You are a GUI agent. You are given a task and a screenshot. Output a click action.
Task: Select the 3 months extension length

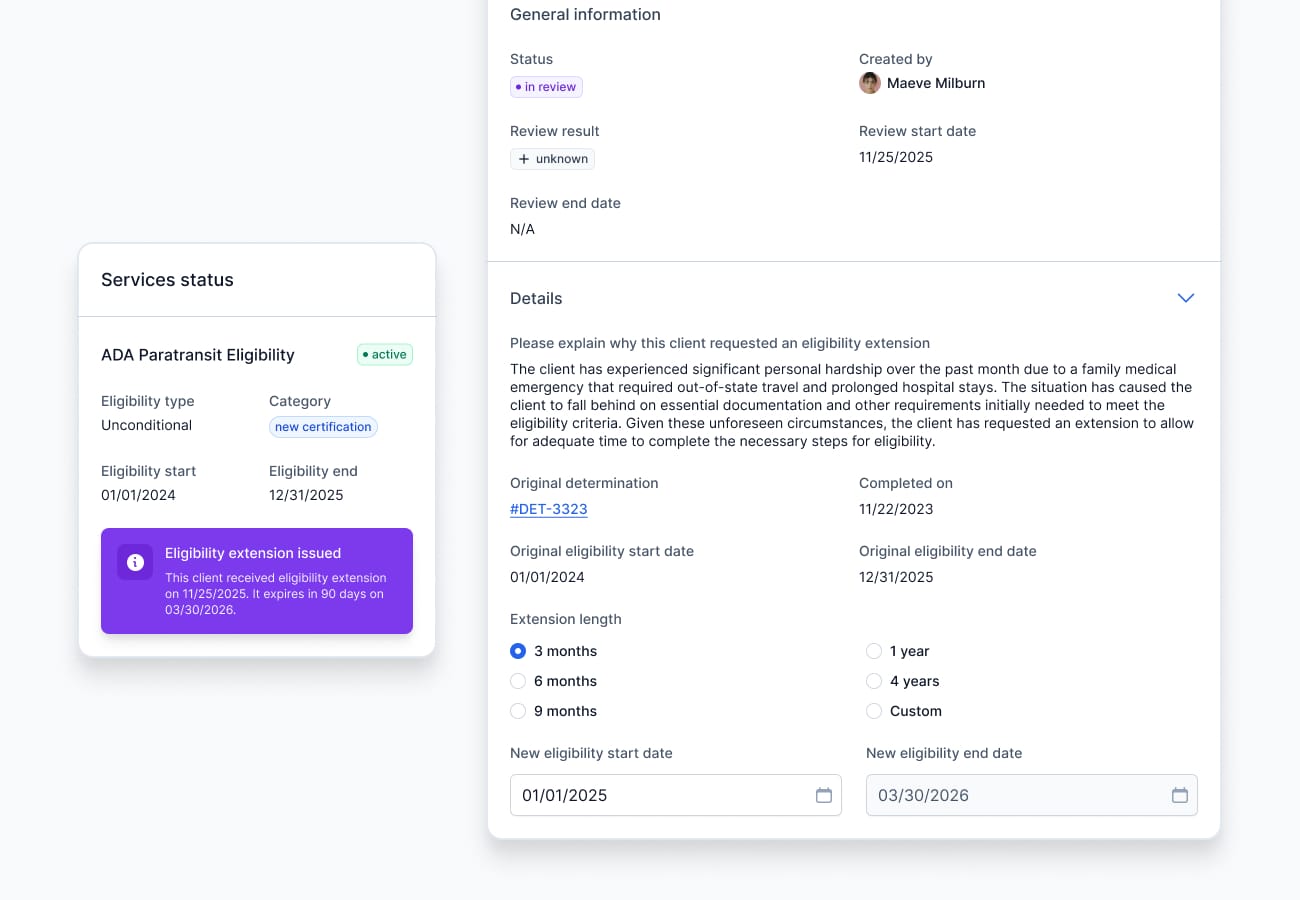518,651
